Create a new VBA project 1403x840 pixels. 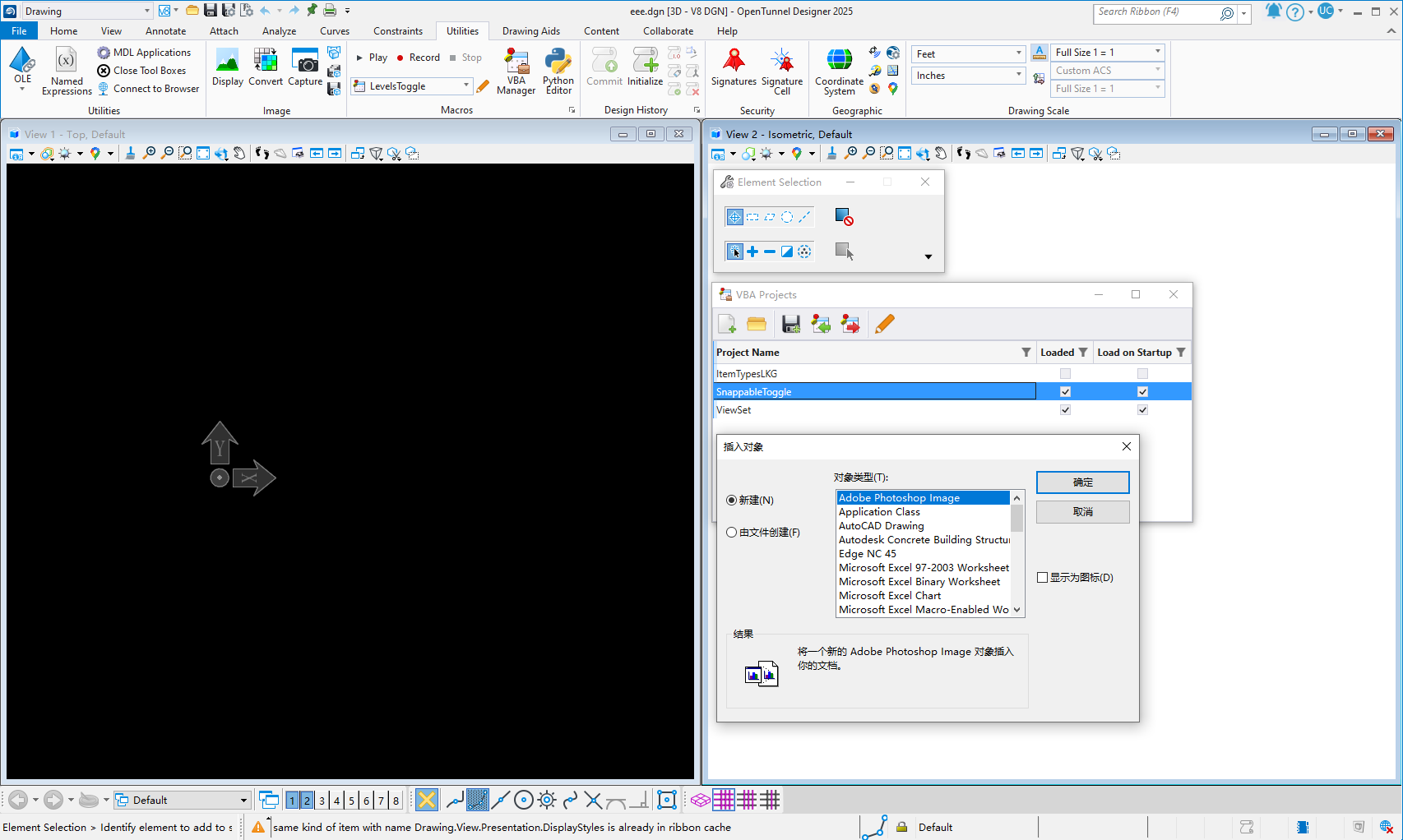coord(727,323)
